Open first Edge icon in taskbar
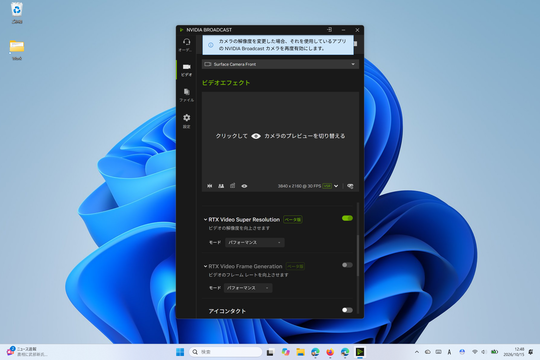Screen dimensions: 540x360 (315, 352)
